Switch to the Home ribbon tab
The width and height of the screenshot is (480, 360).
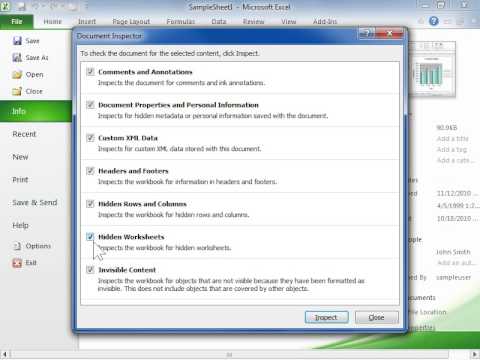(x=52, y=22)
